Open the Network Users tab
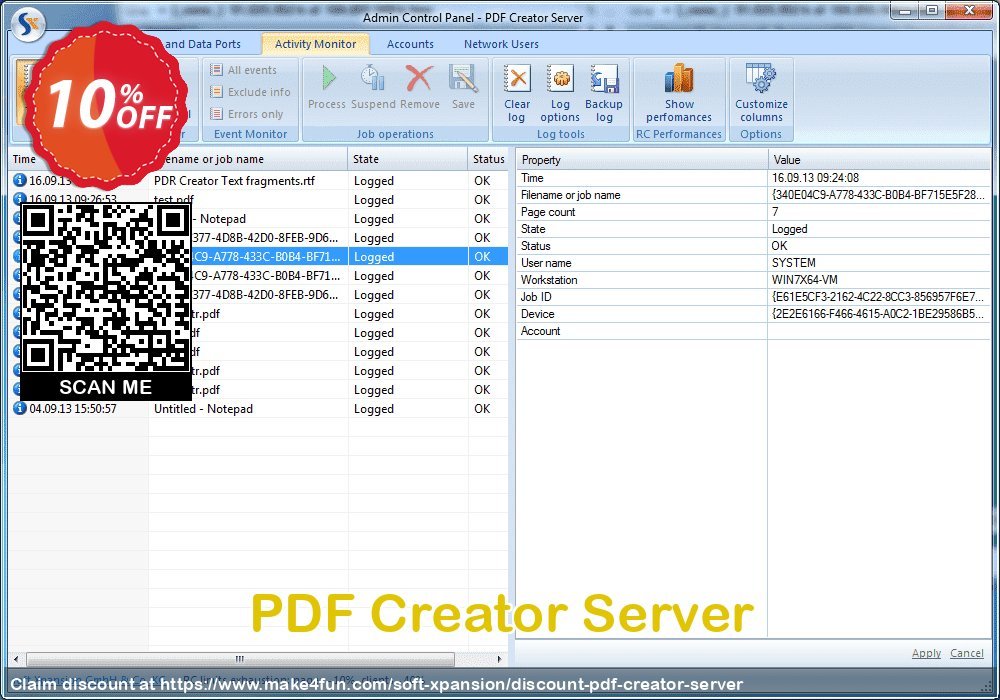 pyautogui.click(x=501, y=44)
